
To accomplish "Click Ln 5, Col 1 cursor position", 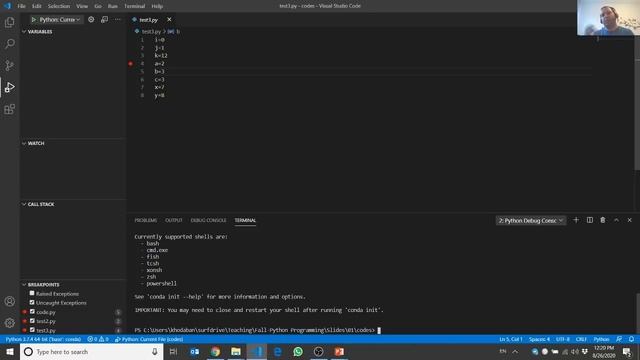I will click(511, 339).
